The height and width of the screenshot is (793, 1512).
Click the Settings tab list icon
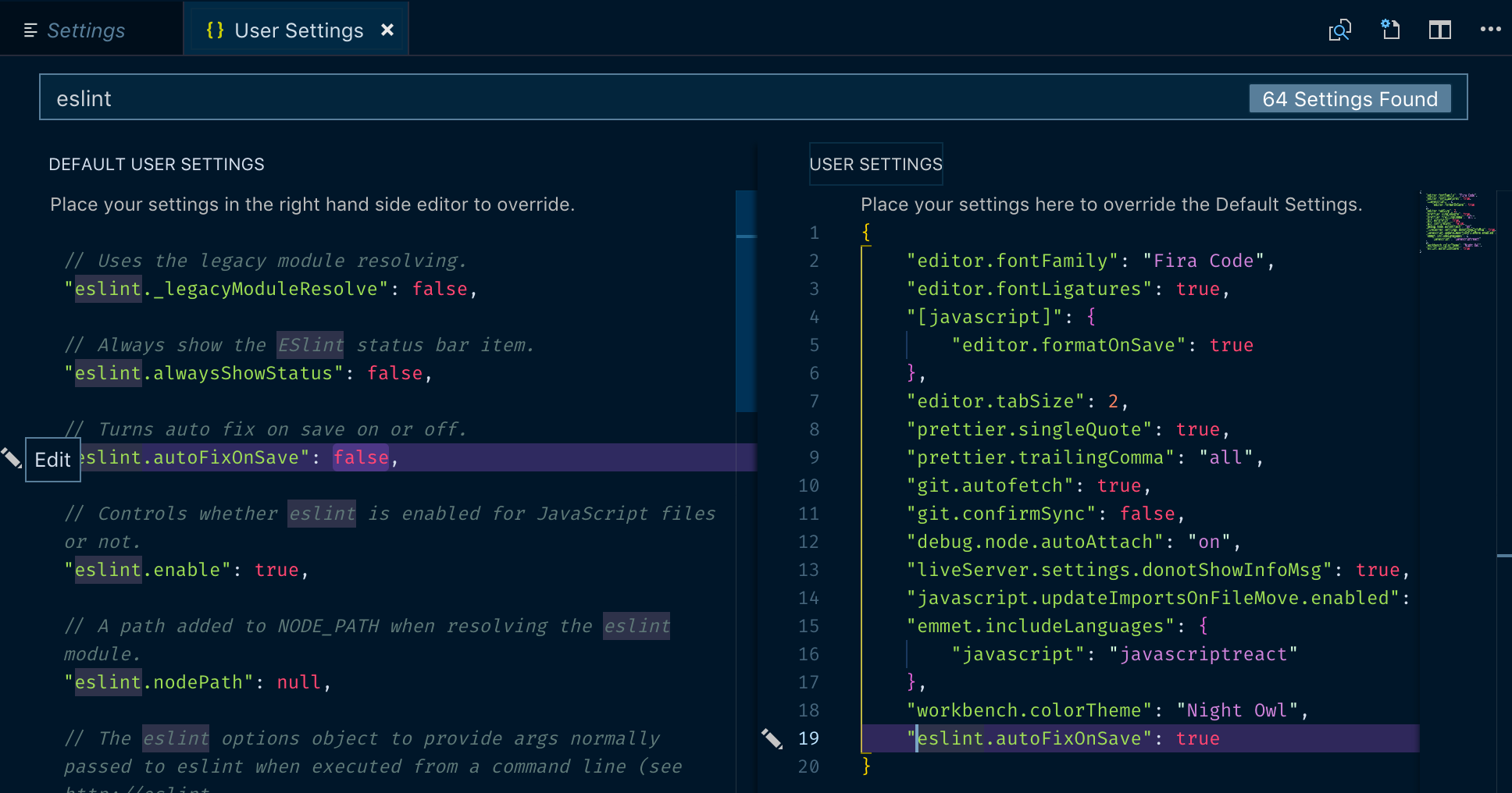(30, 30)
